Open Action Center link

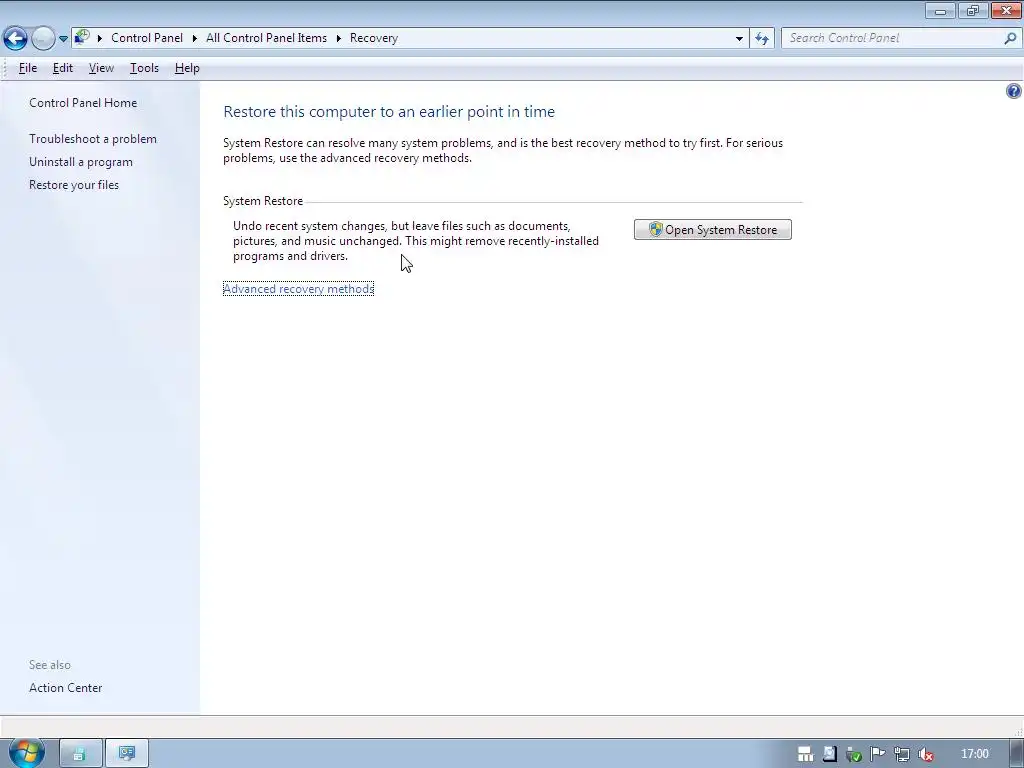pos(65,688)
